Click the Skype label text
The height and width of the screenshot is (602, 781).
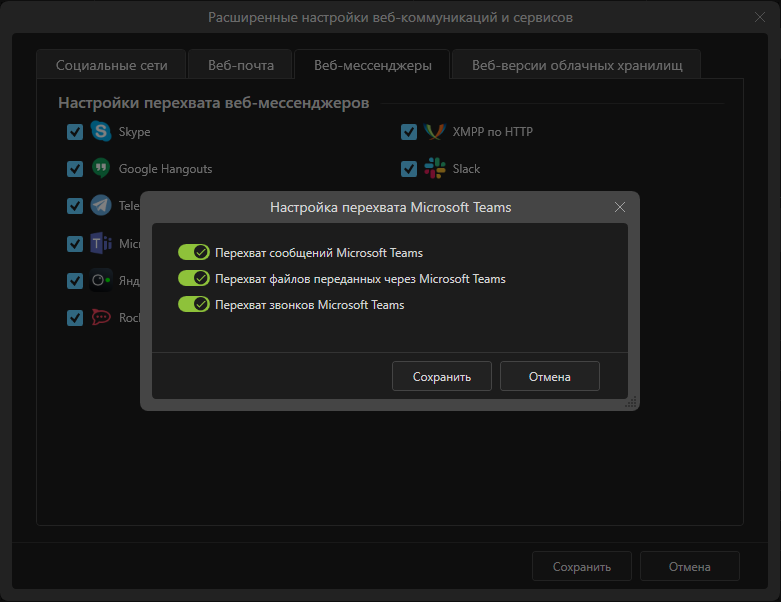134,132
